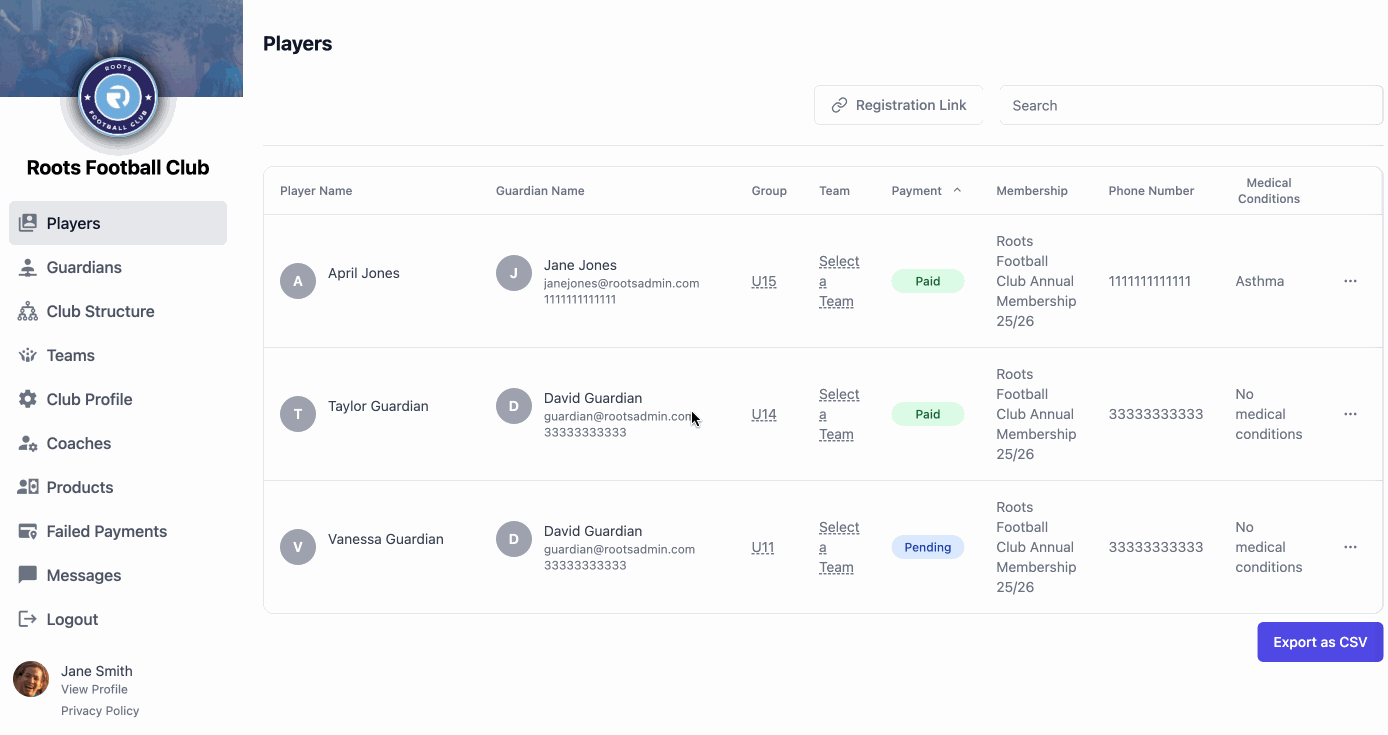The width and height of the screenshot is (1388, 735).
Task: Log out via Logout item
Action: [118, 619]
